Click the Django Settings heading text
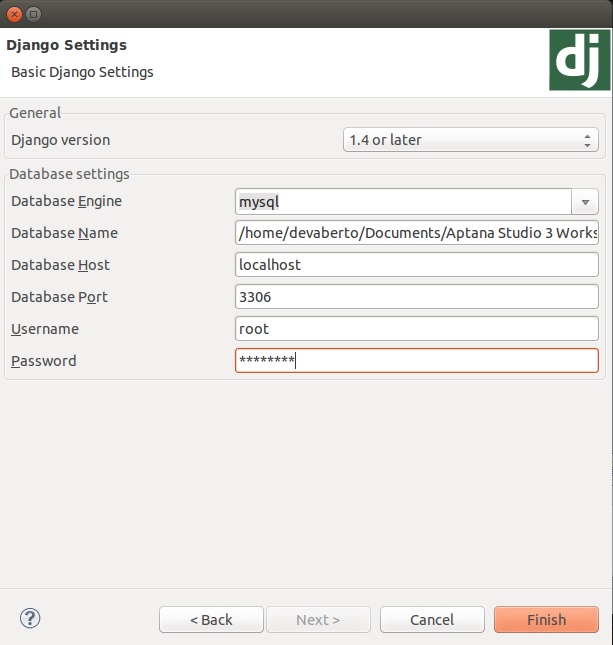613x645 pixels. pyautogui.click(x=66, y=45)
